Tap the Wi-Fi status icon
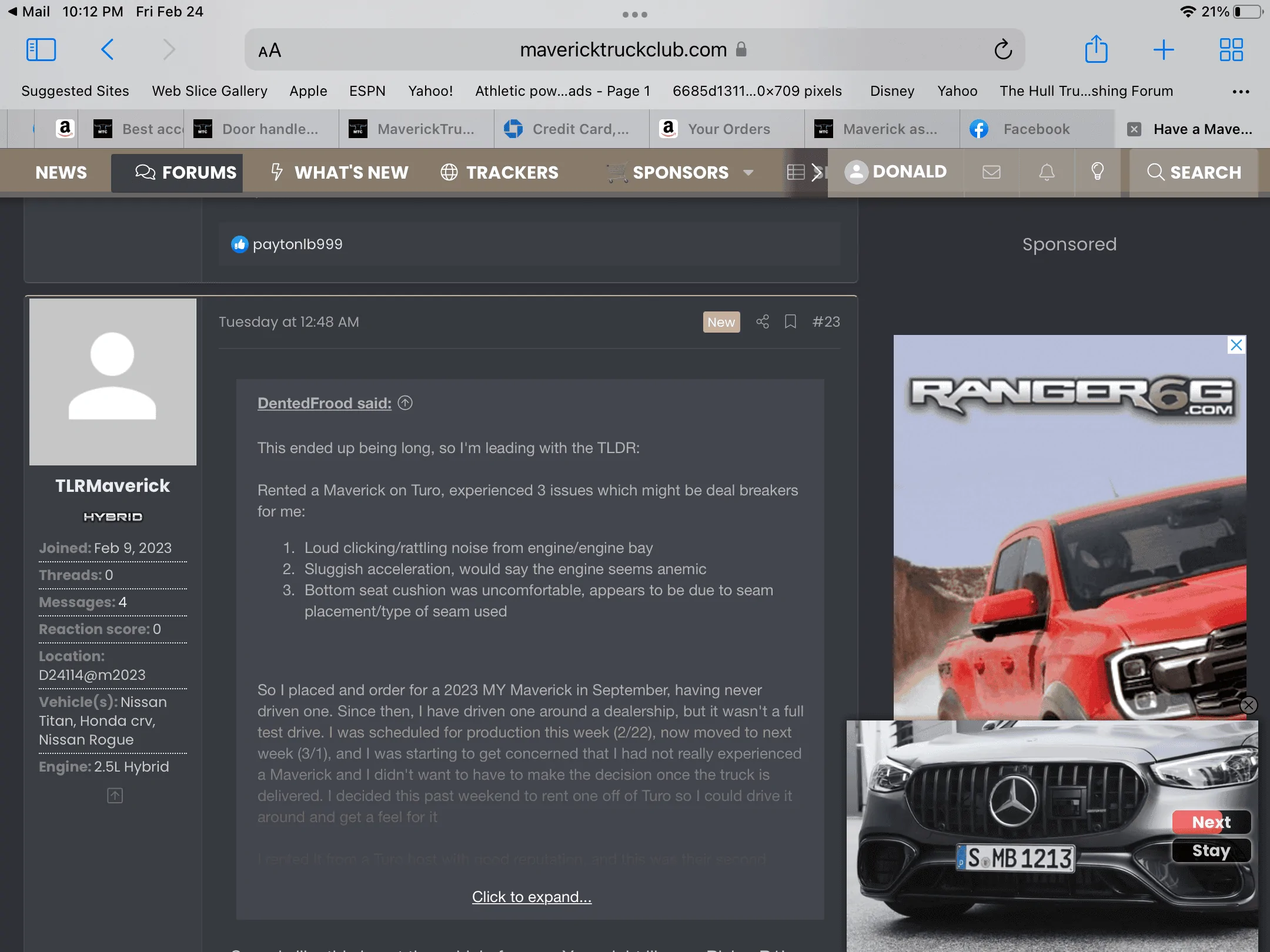 click(1188, 12)
